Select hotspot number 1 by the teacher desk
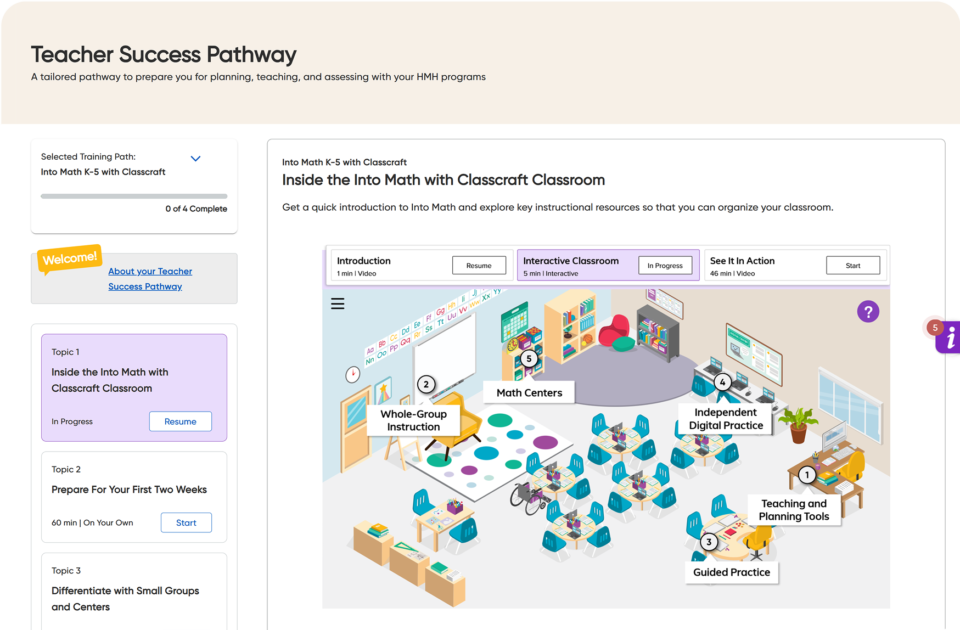The image size is (960, 630). point(807,474)
